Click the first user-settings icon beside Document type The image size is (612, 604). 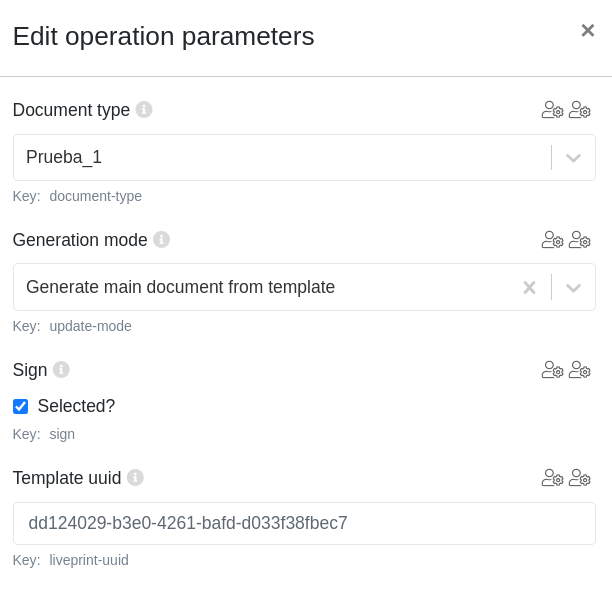coord(552,110)
